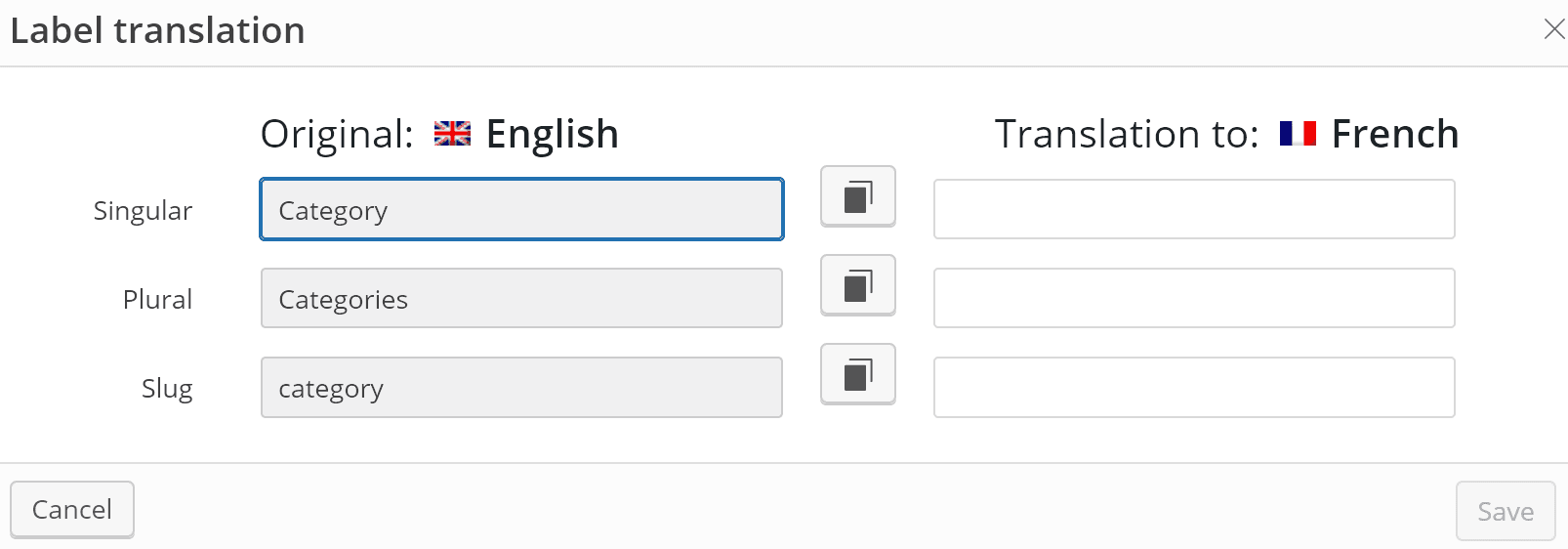Click the Plural row label
Viewport: 1568px width, 549px height.
pyautogui.click(x=157, y=300)
